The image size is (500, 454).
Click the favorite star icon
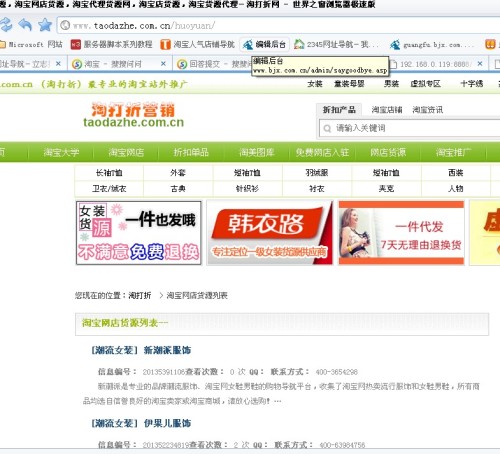click(x=45, y=25)
